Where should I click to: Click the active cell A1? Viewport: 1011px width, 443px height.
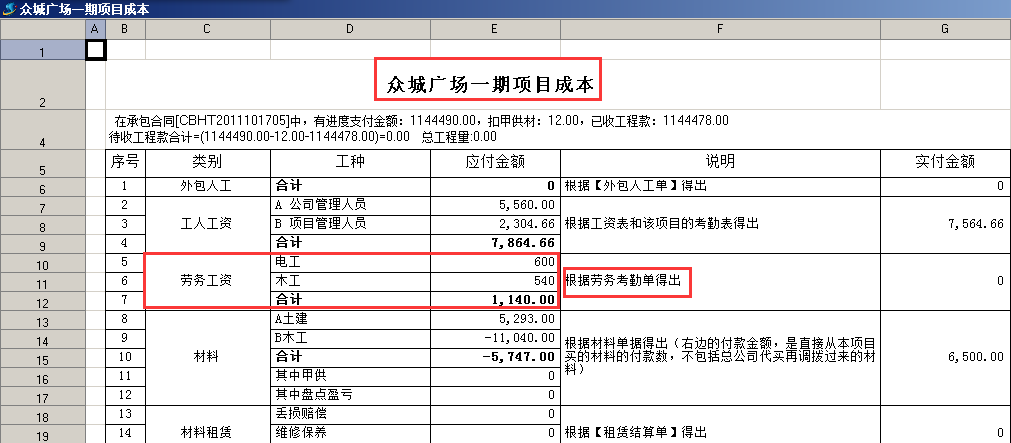(95, 49)
